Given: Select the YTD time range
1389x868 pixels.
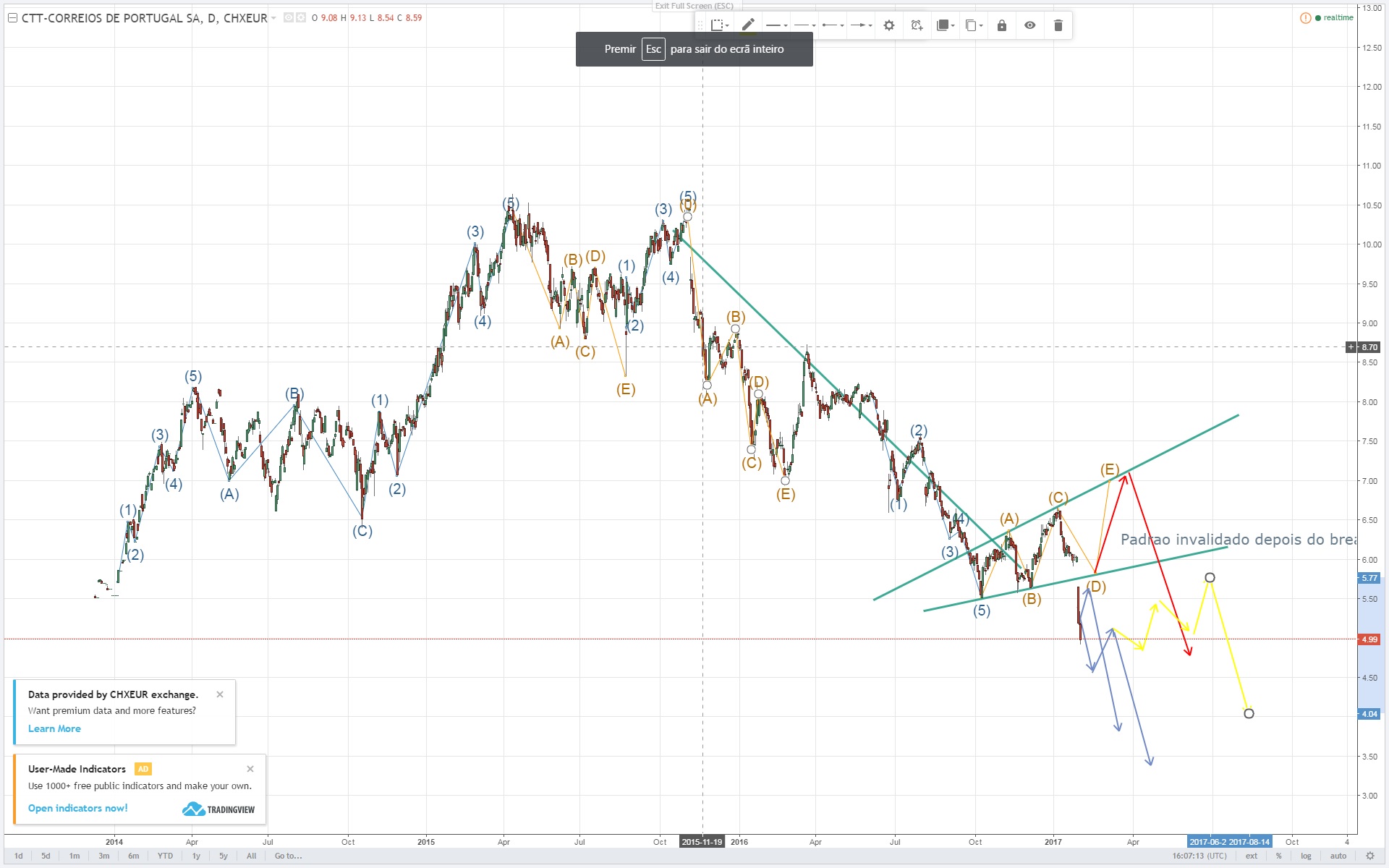Looking at the screenshot, I should (x=165, y=856).
